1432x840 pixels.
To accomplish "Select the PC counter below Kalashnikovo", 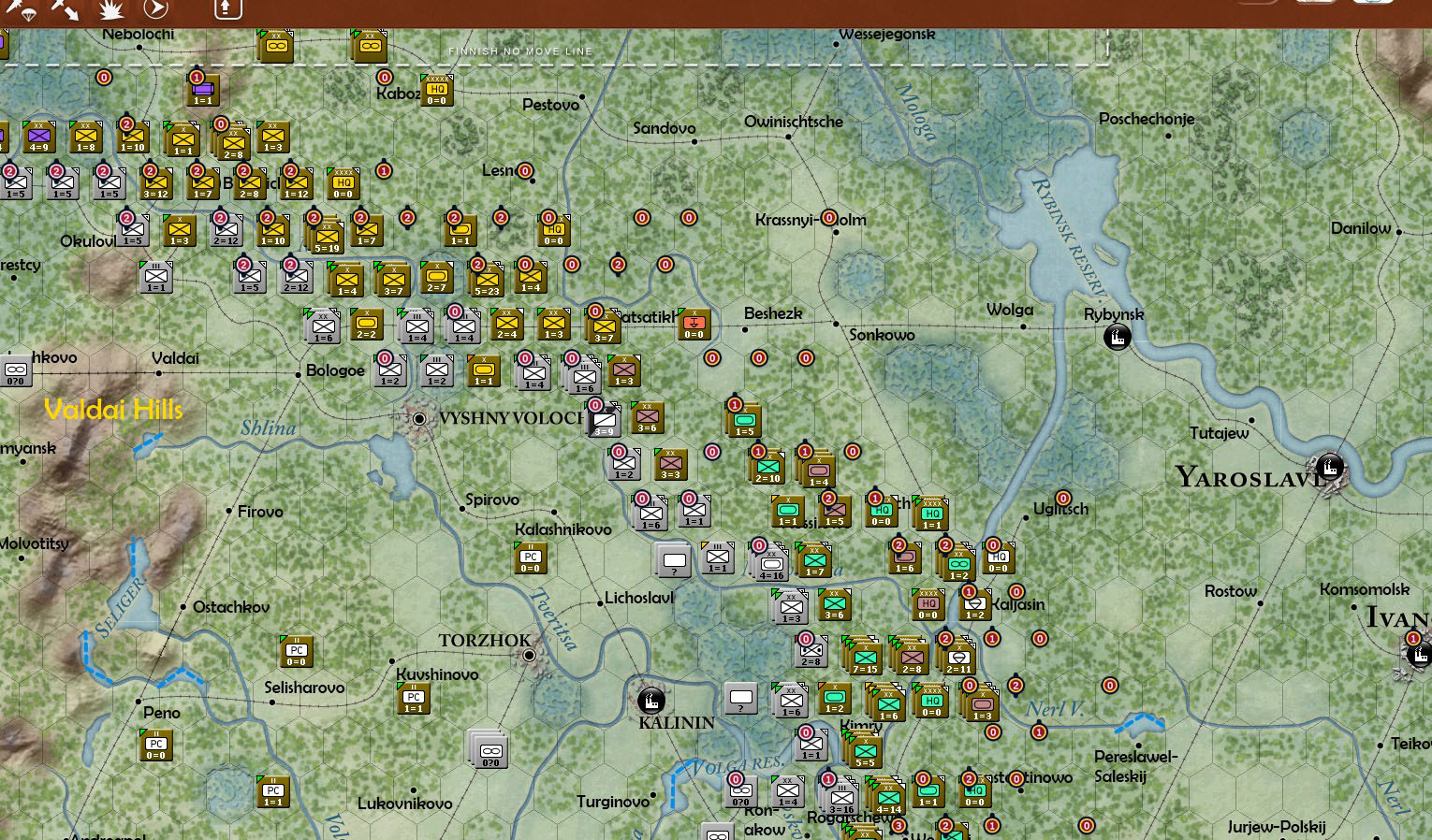I will (531, 558).
